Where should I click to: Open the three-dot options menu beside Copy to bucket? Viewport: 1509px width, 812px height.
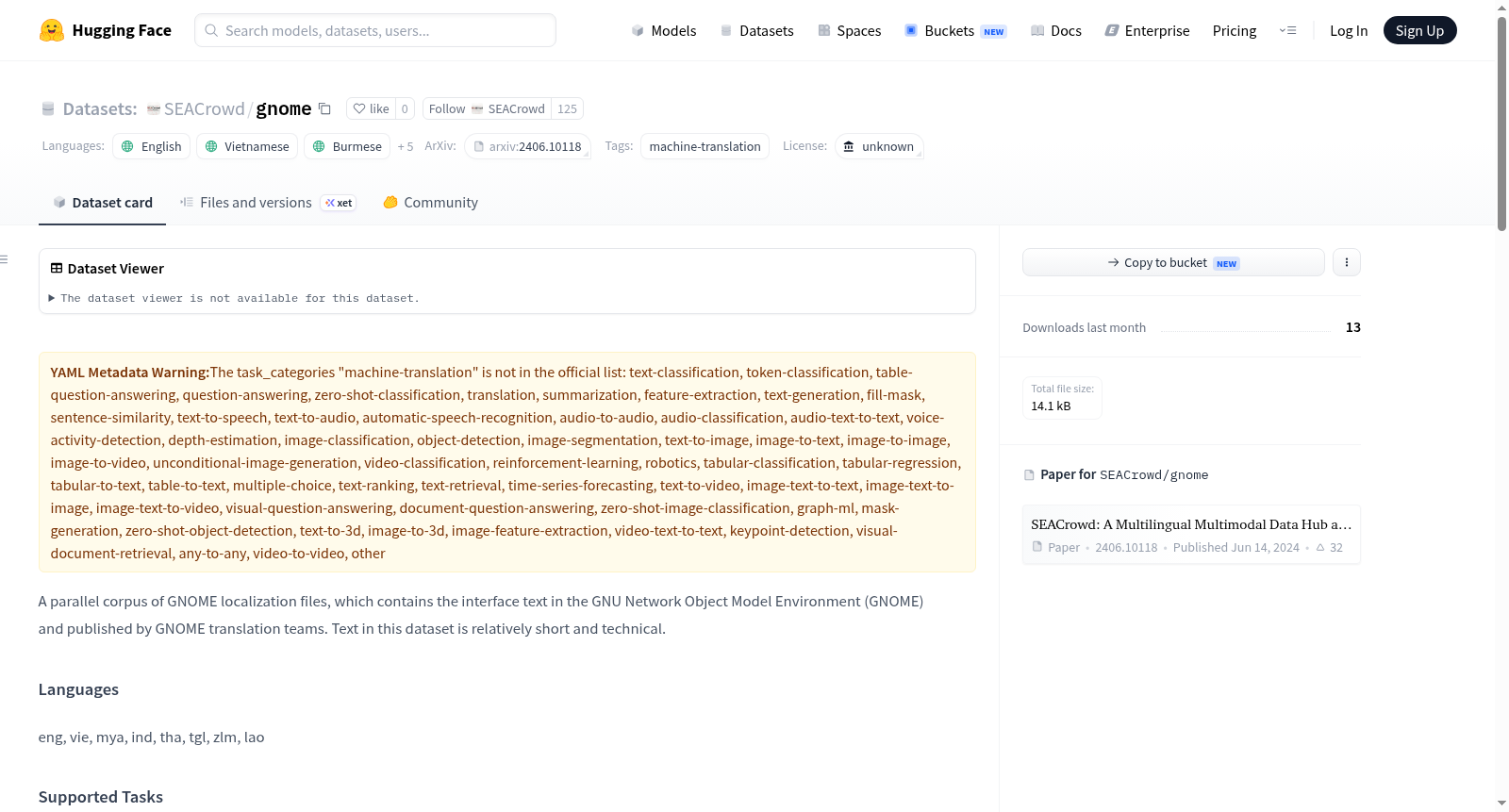(1347, 262)
